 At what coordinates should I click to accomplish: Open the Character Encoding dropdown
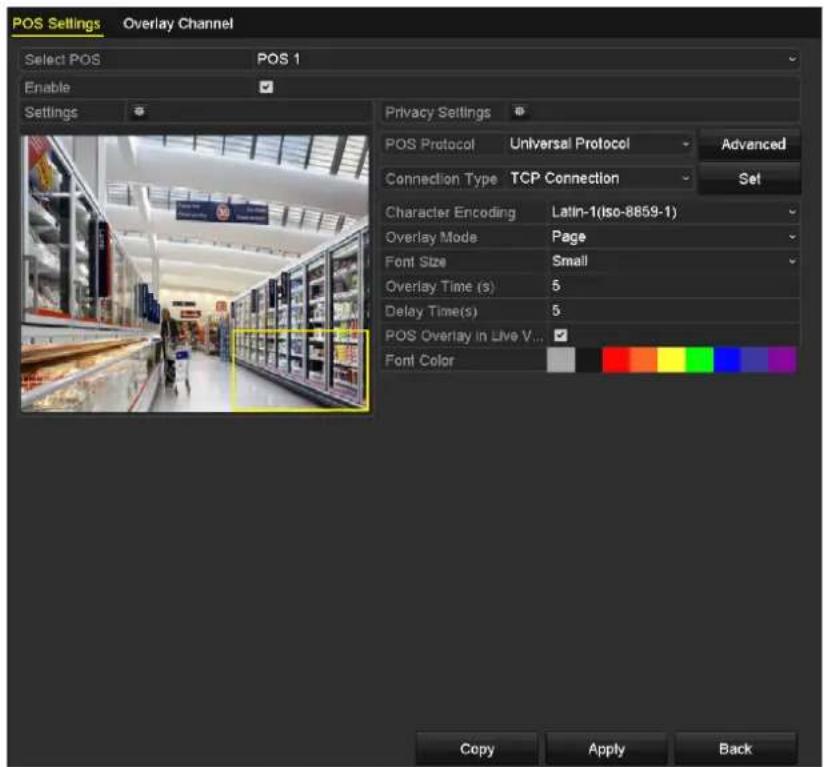(673, 212)
